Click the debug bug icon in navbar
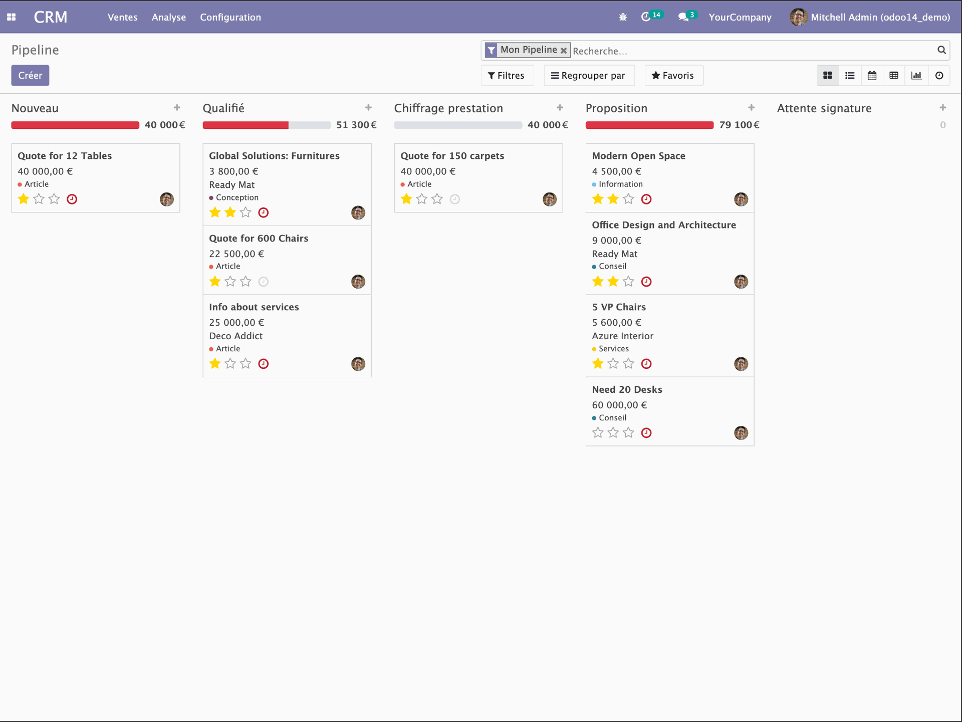 click(x=623, y=17)
